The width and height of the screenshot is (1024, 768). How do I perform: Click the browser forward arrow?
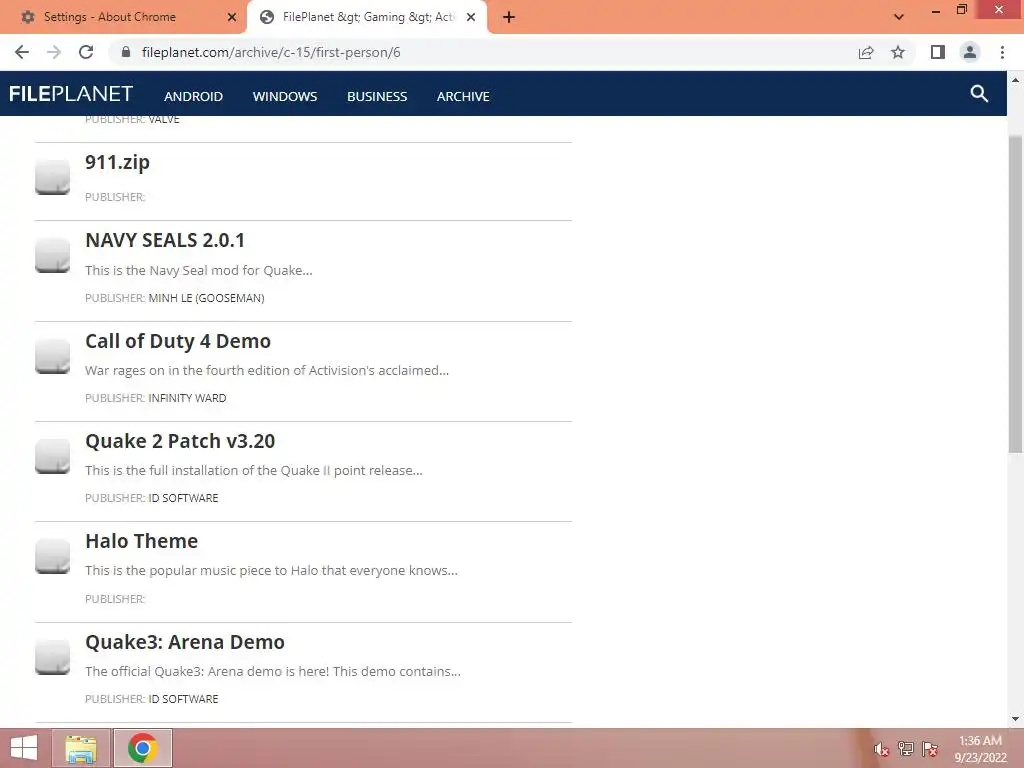pyautogui.click(x=54, y=52)
